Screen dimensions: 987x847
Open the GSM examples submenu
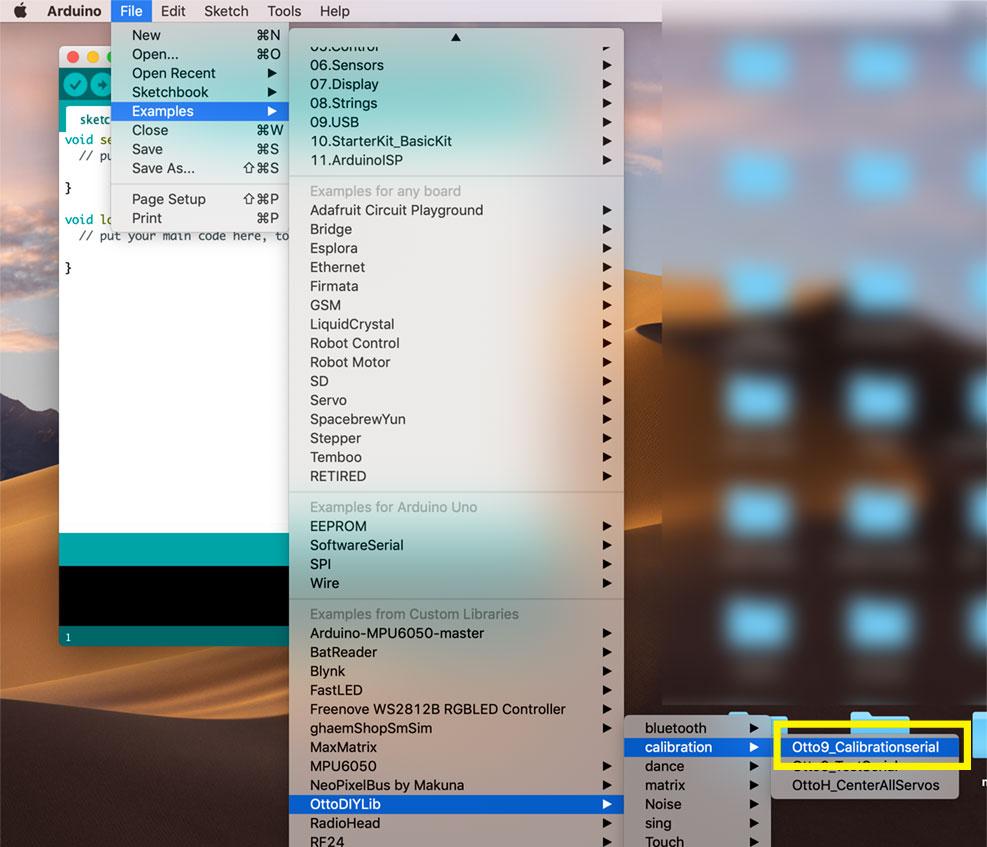456,305
